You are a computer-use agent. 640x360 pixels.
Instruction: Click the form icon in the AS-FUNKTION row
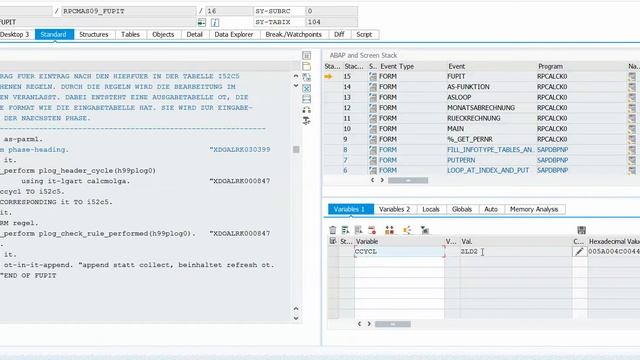373,87
